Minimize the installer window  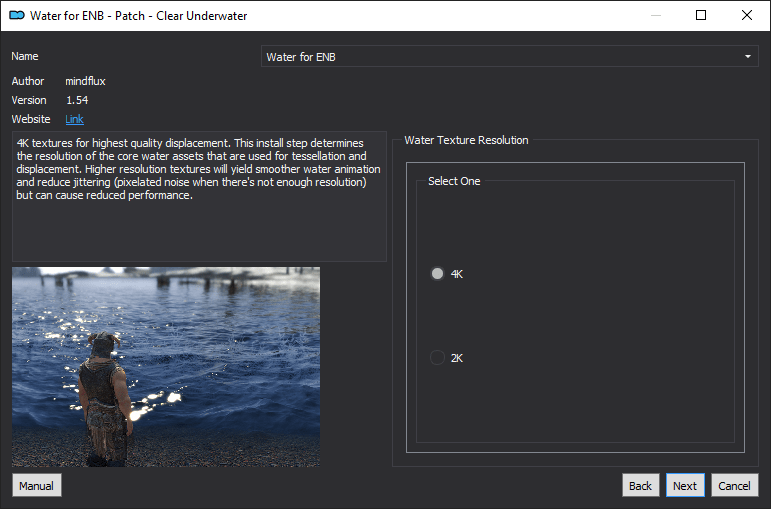(656, 15)
